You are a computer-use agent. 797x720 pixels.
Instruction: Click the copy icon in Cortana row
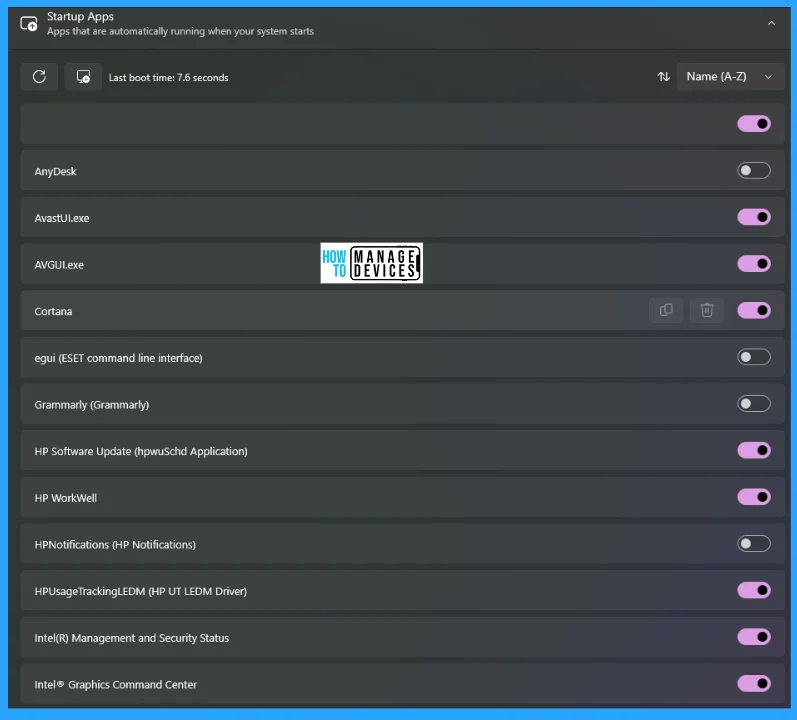click(666, 310)
